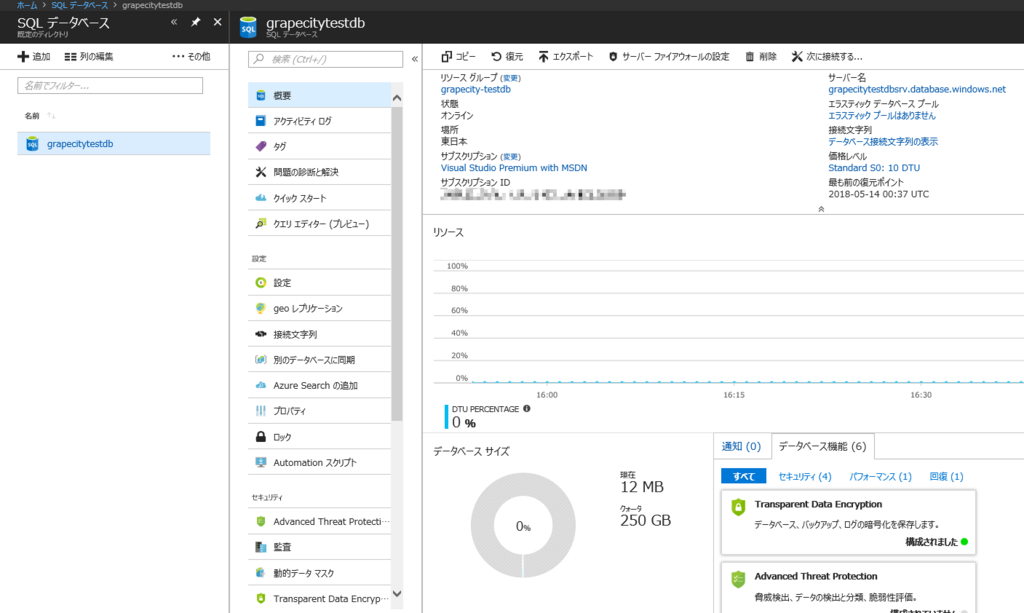This screenshot has width=1024, height=613.
Task: Click Connect with (次に接続する…) tools icon
Action: (x=797, y=57)
